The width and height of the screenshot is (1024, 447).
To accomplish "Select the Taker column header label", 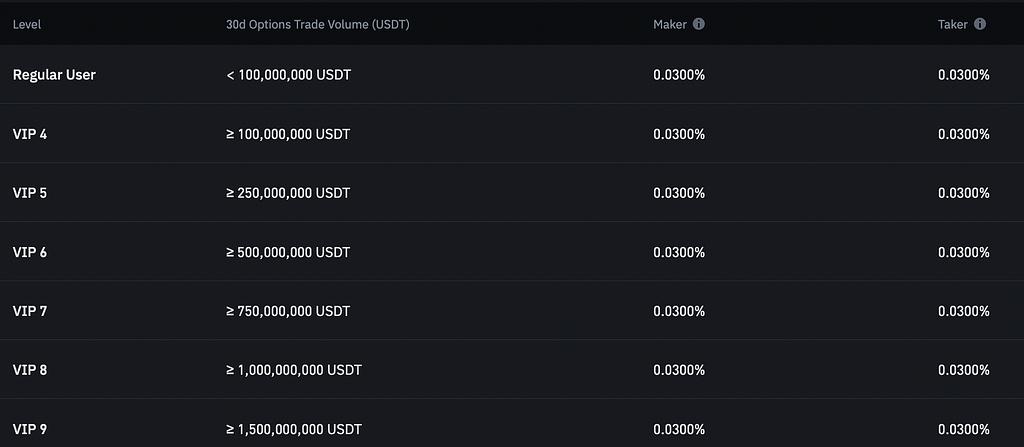I will [x=952, y=24].
